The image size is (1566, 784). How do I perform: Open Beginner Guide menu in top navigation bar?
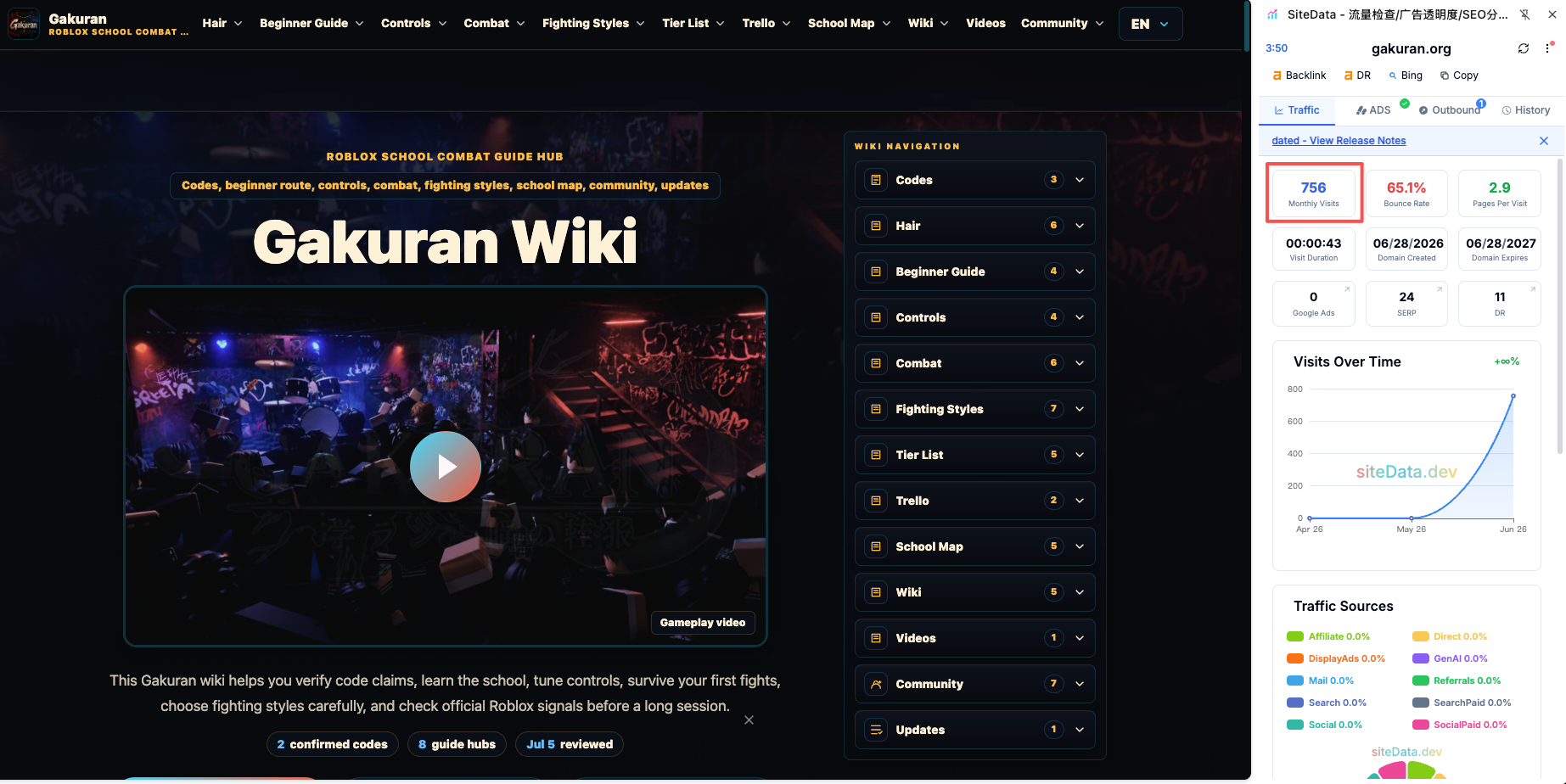(312, 23)
